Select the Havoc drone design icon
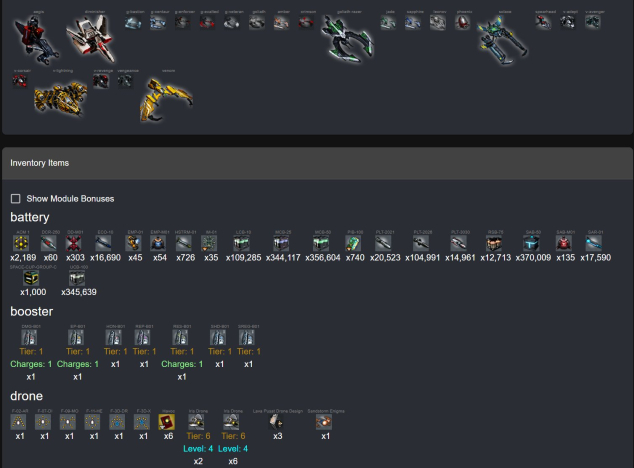634x468 pixels. (x=168, y=422)
